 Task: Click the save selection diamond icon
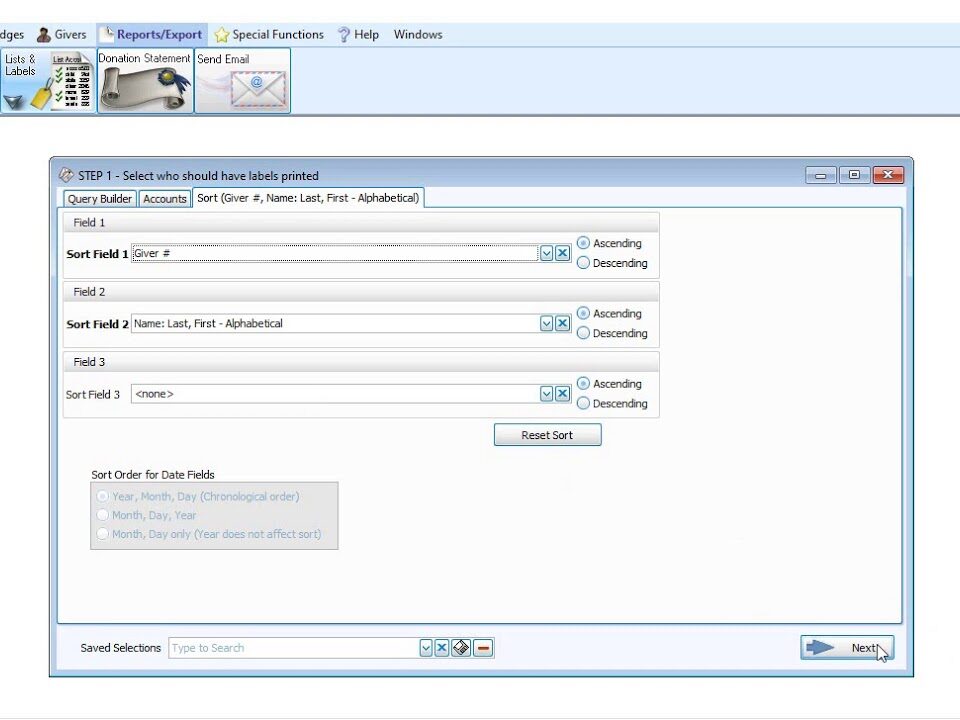click(461, 648)
